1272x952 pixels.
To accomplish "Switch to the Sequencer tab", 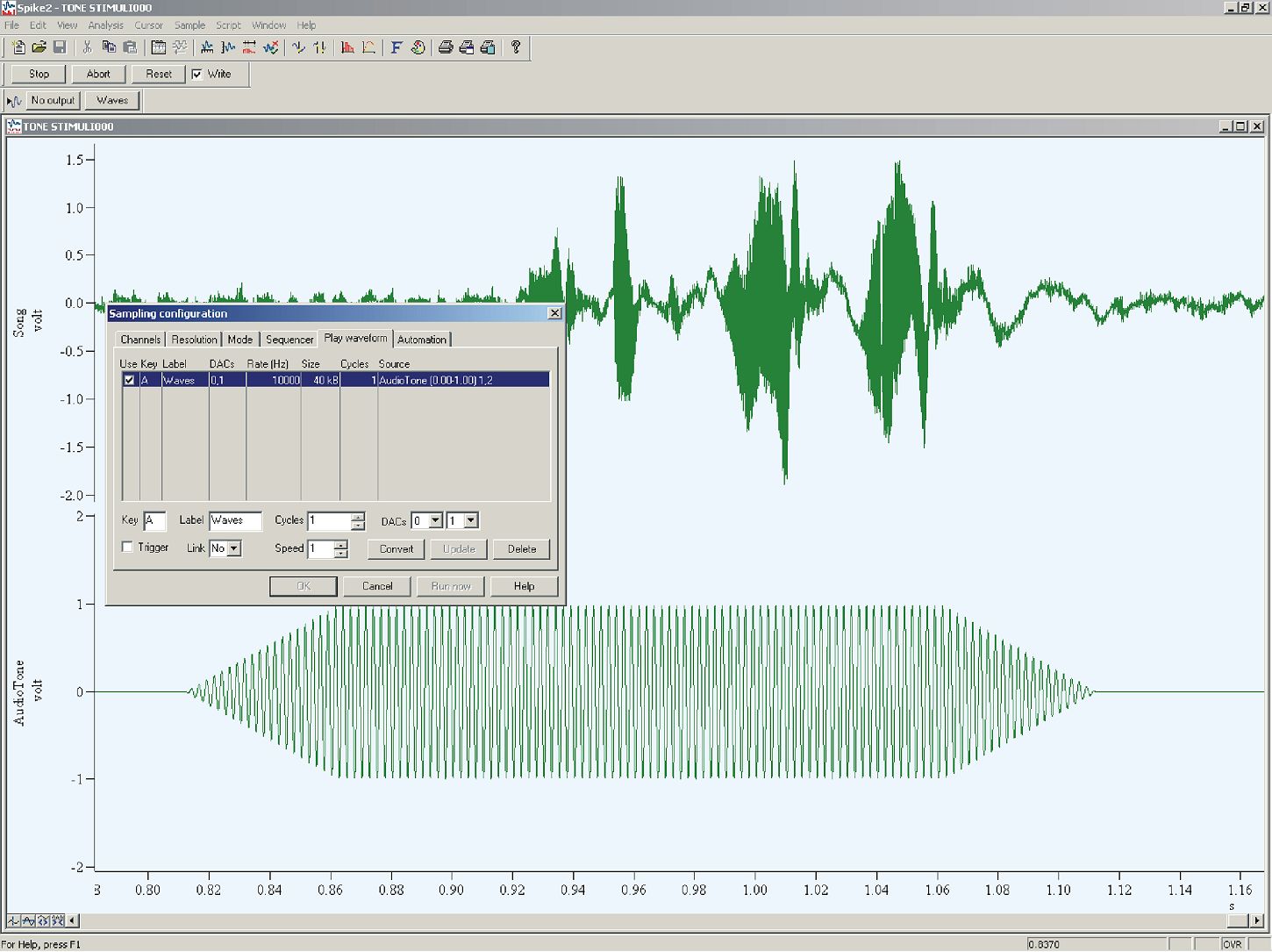I will click(x=289, y=340).
